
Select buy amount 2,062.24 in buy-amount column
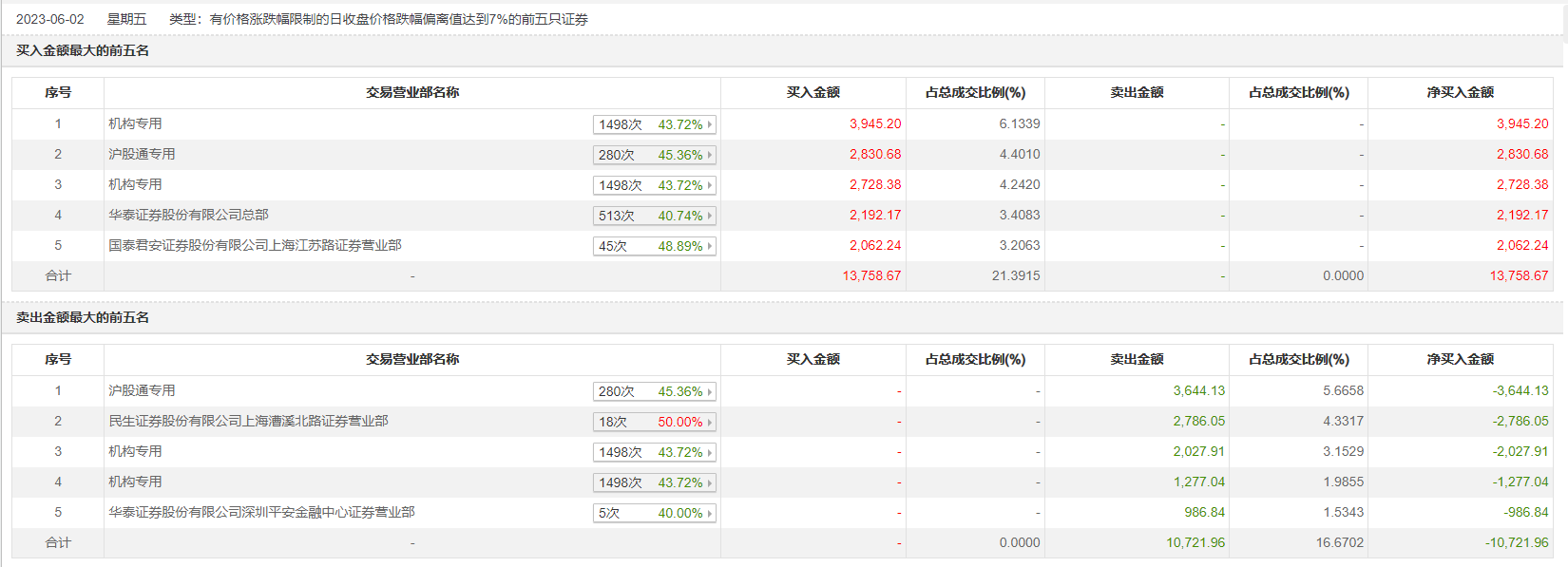click(875, 245)
